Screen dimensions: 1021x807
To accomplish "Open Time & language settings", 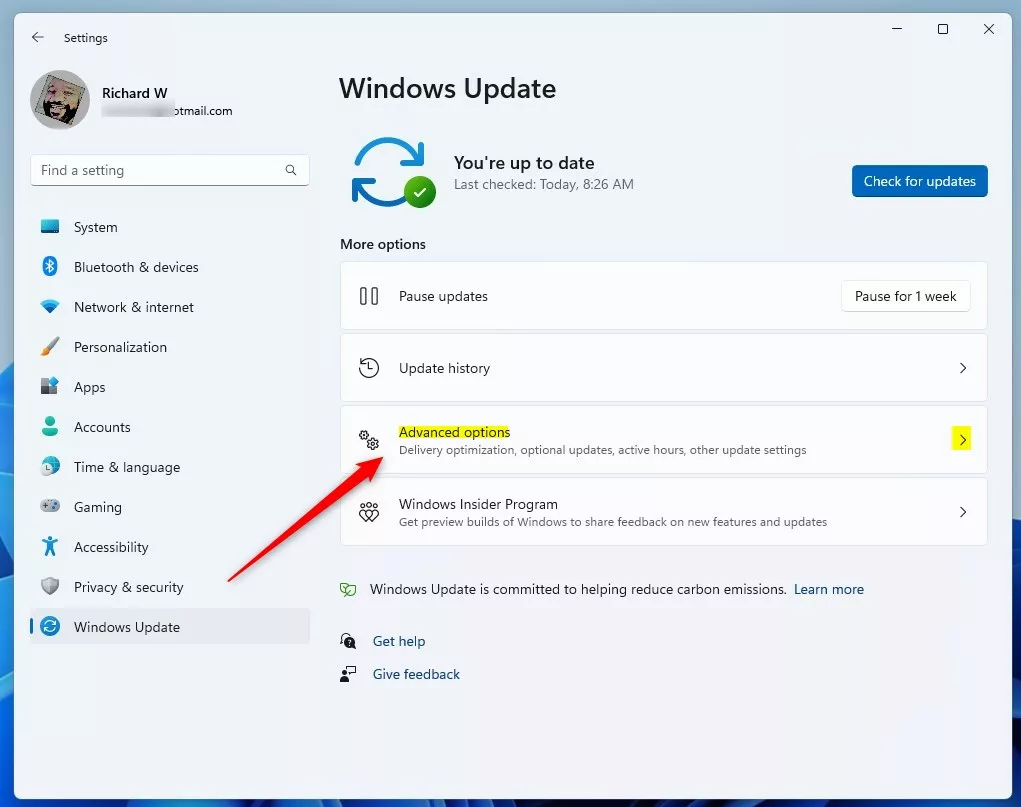I will point(126,467).
